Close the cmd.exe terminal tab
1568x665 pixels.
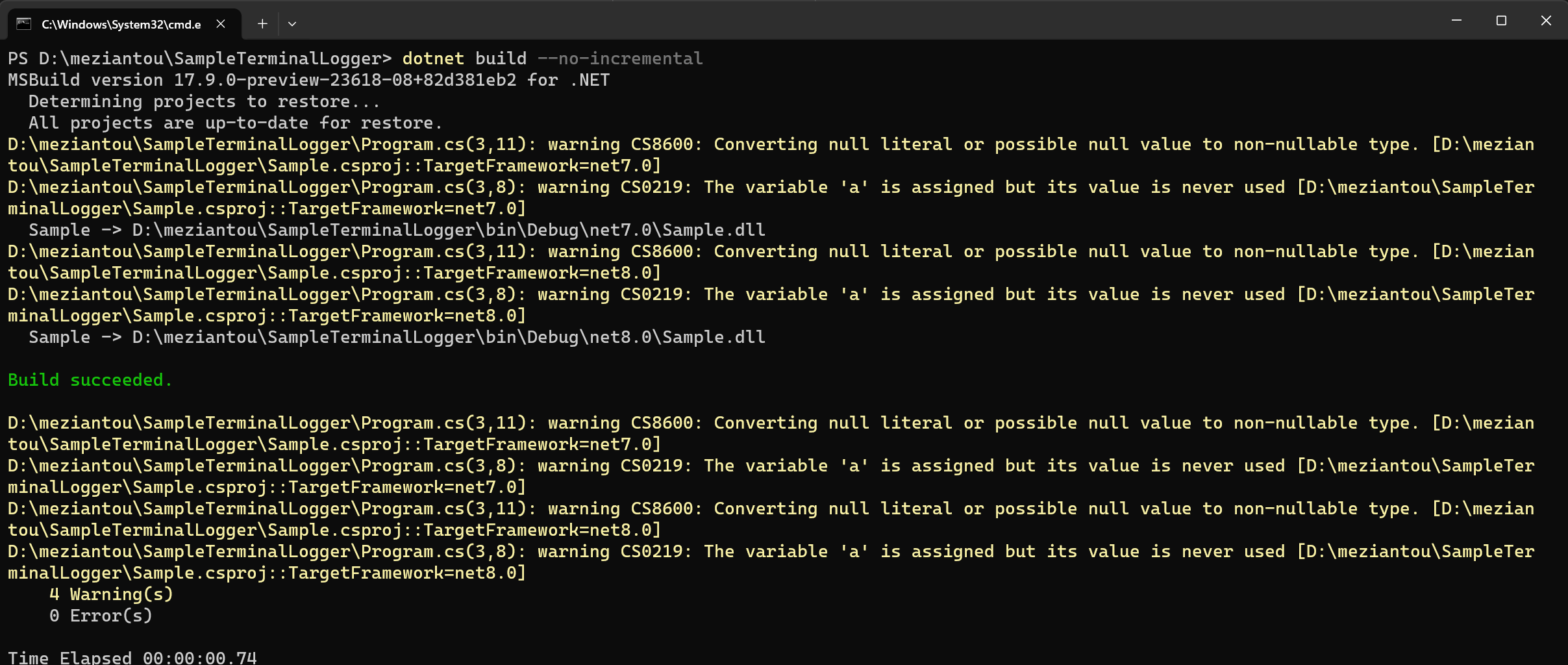click(x=221, y=24)
